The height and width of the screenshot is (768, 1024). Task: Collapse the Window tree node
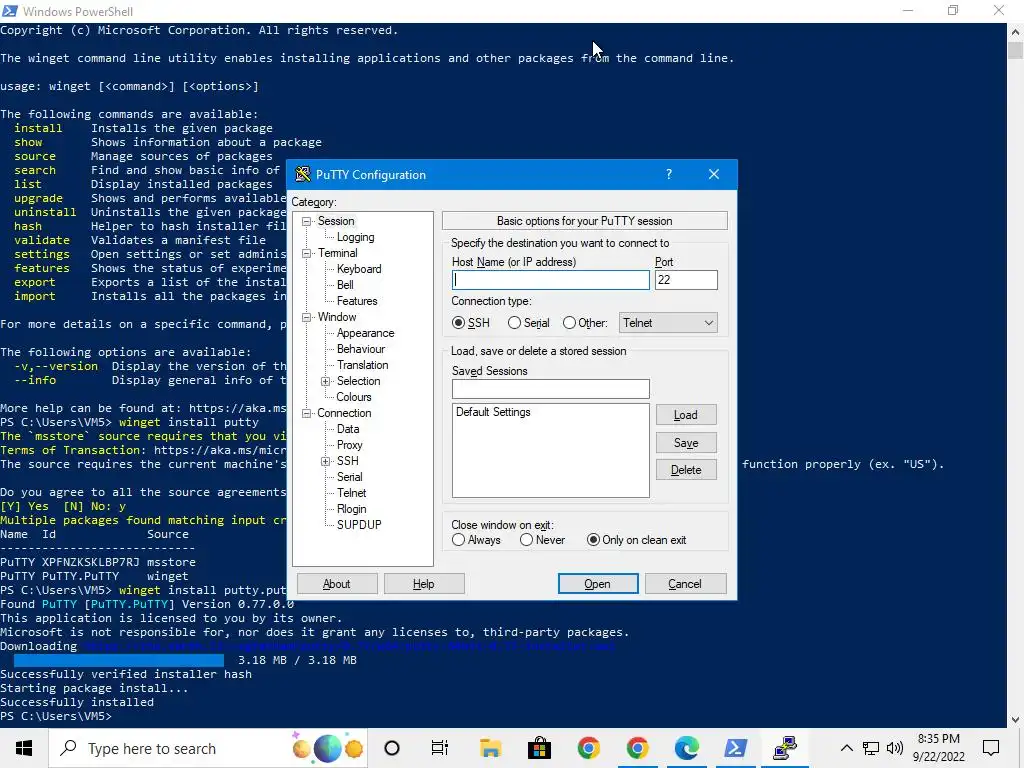[x=306, y=317]
